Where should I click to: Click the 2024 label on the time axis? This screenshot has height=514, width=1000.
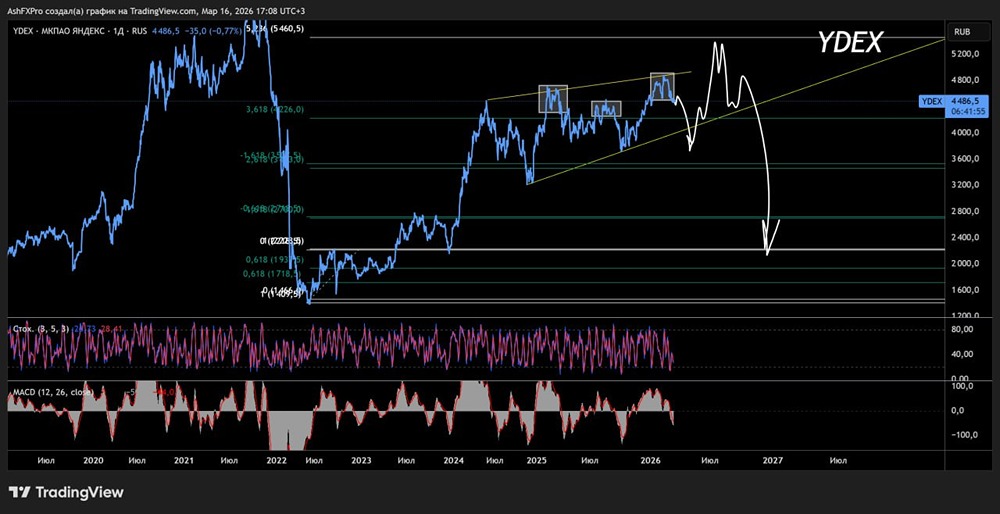[x=453, y=460]
